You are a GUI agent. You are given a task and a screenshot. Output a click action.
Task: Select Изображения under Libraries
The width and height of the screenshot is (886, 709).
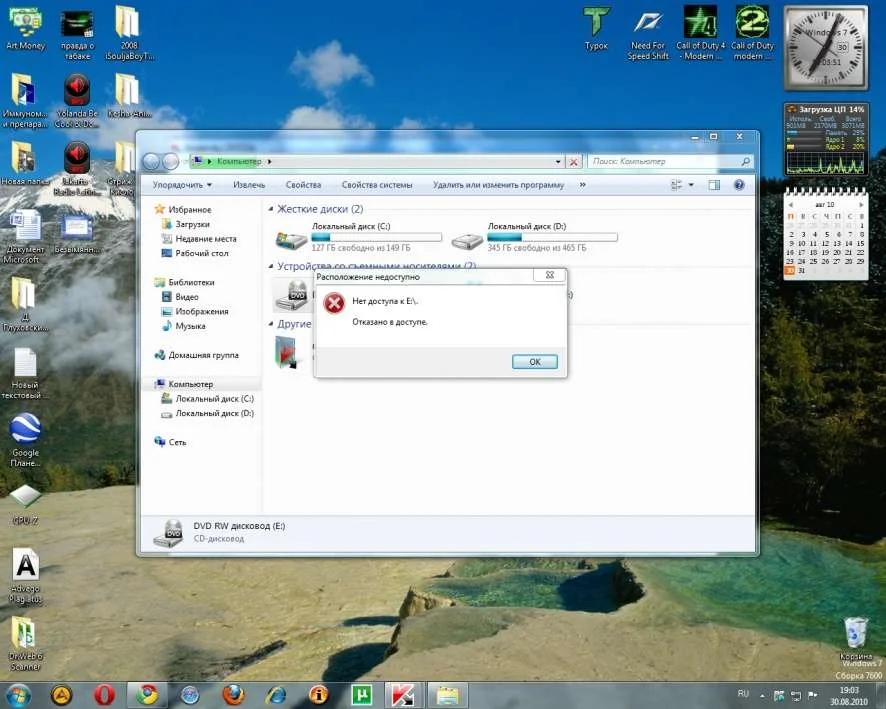[x=202, y=312]
